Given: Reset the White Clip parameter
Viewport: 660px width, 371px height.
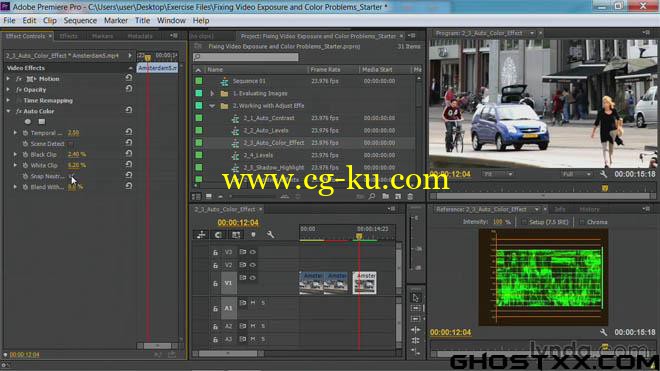Looking at the screenshot, I should click(x=129, y=165).
